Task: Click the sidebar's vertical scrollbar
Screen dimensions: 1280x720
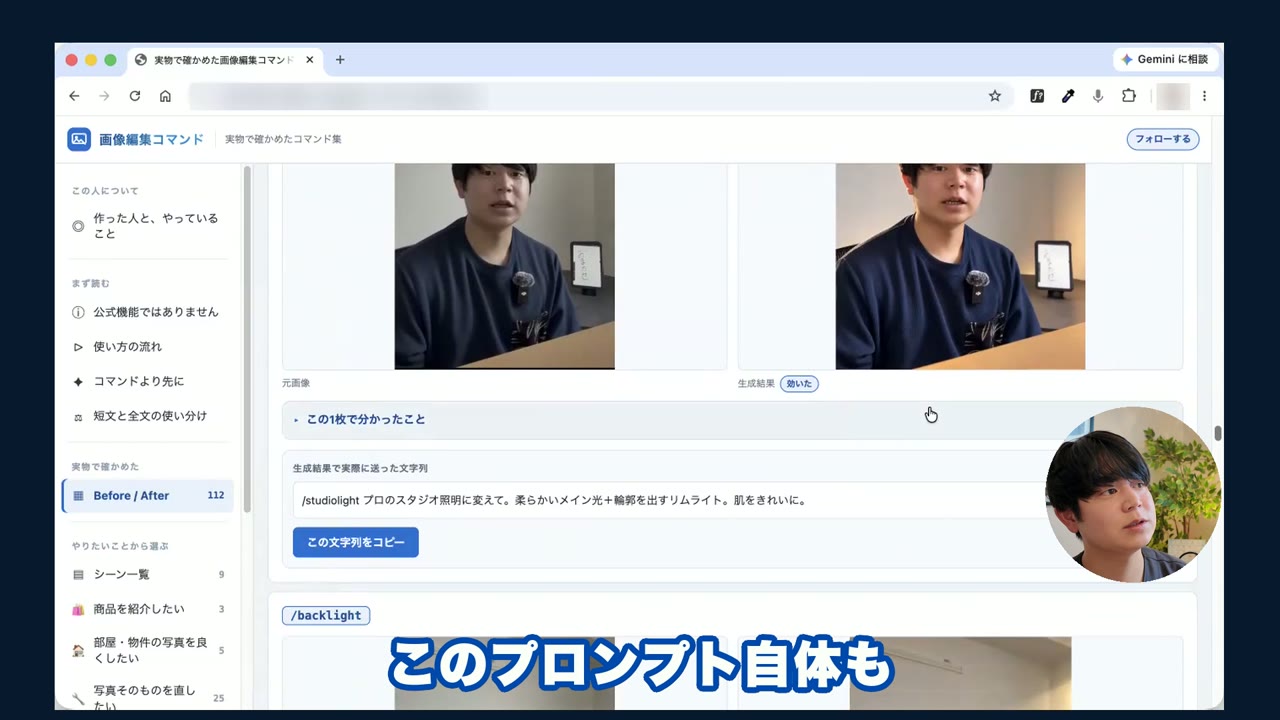Action: (x=246, y=340)
